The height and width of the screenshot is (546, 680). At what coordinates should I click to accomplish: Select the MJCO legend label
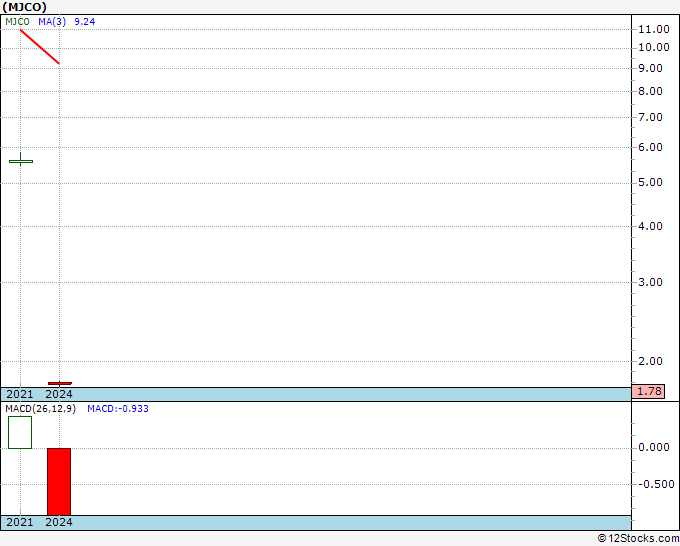click(x=17, y=22)
